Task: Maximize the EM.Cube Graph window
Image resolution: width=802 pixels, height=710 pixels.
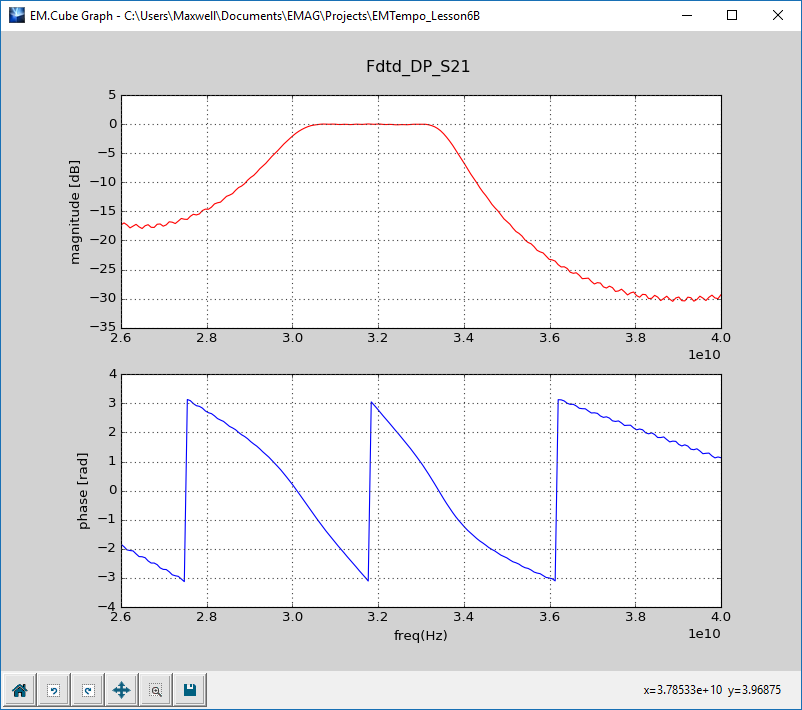Action: point(732,15)
